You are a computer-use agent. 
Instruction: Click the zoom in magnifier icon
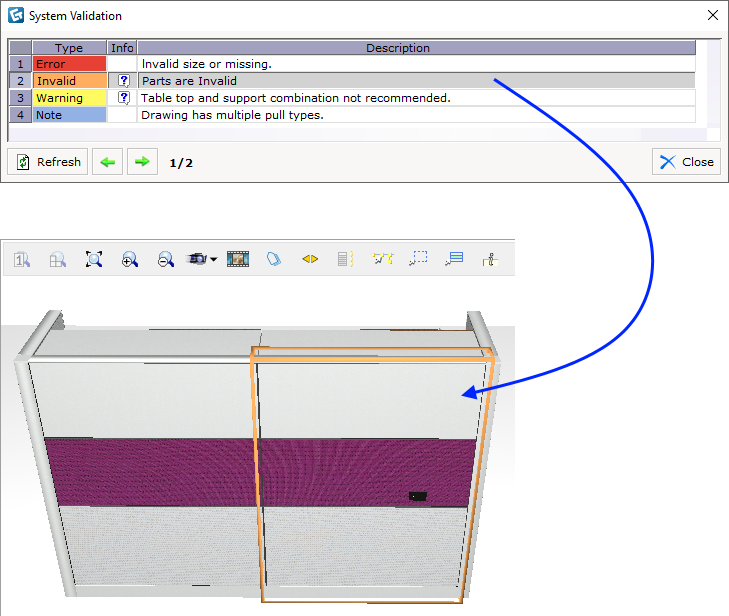pyautogui.click(x=130, y=259)
